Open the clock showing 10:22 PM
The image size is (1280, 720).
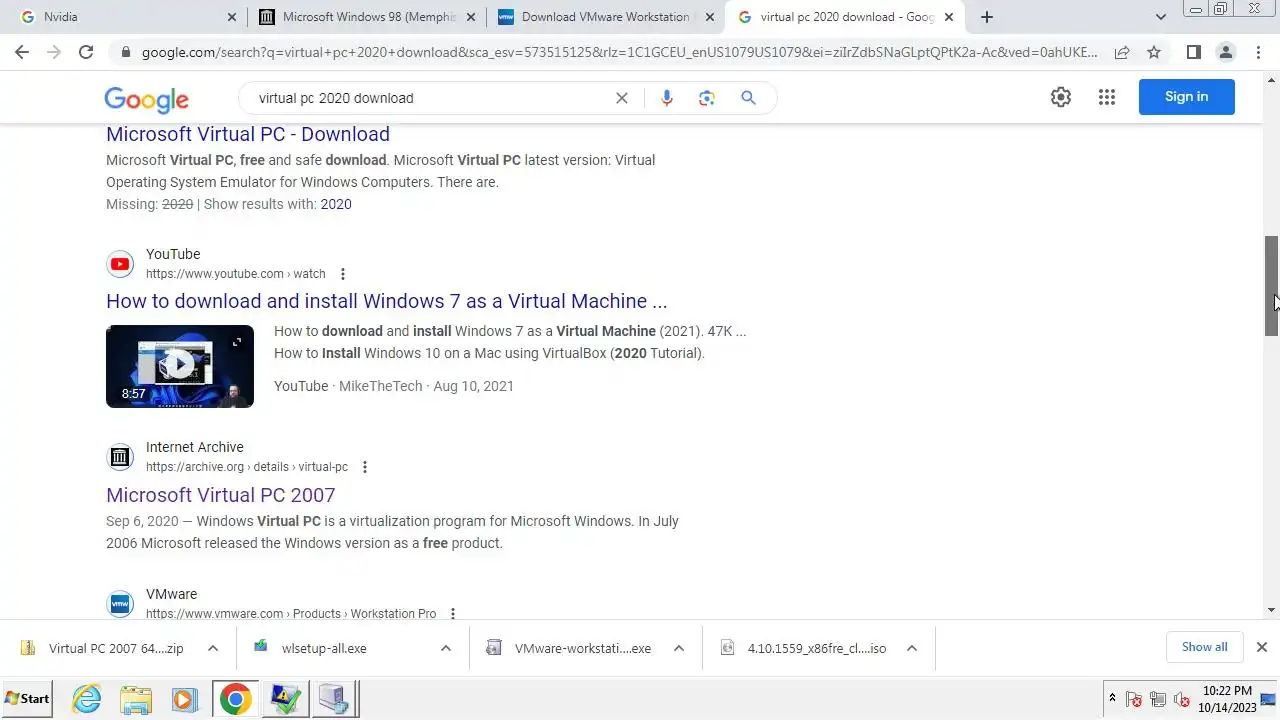[x=1227, y=699]
